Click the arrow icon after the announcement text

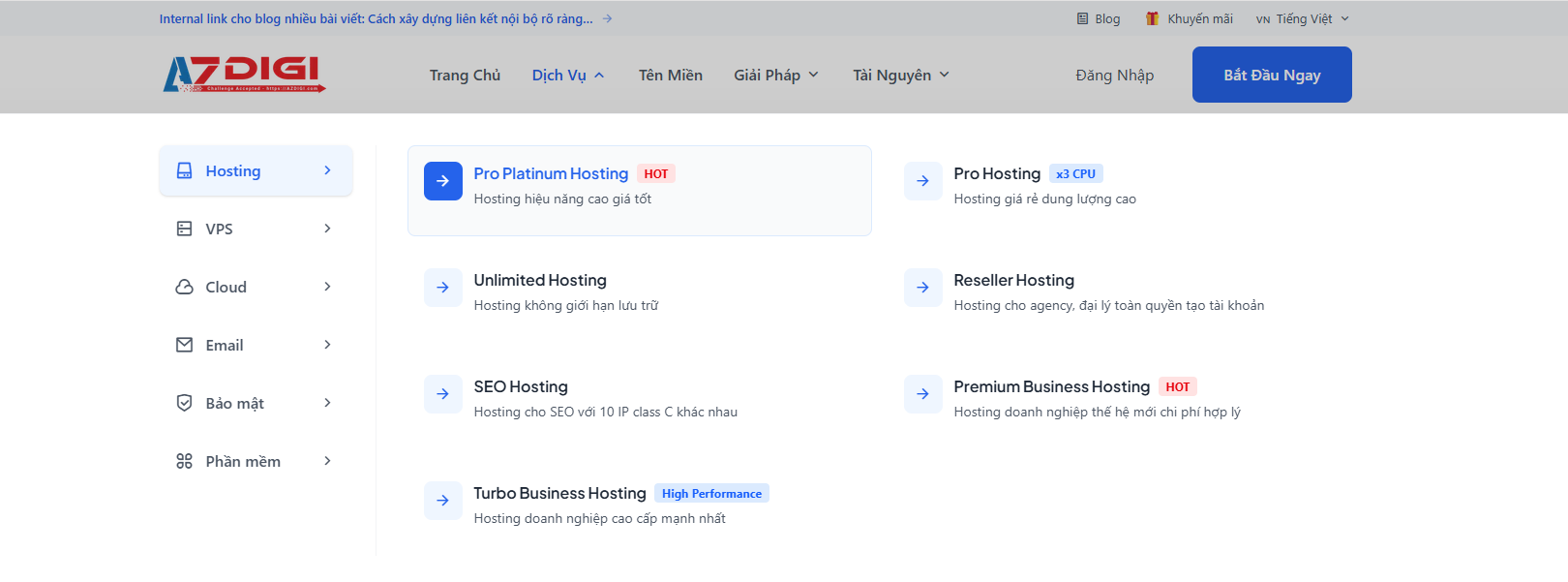tap(607, 18)
